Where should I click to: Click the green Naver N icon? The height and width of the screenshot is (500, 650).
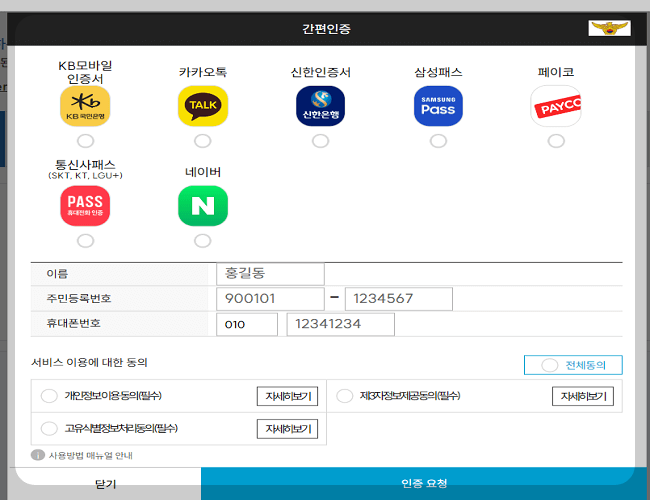coord(203,206)
